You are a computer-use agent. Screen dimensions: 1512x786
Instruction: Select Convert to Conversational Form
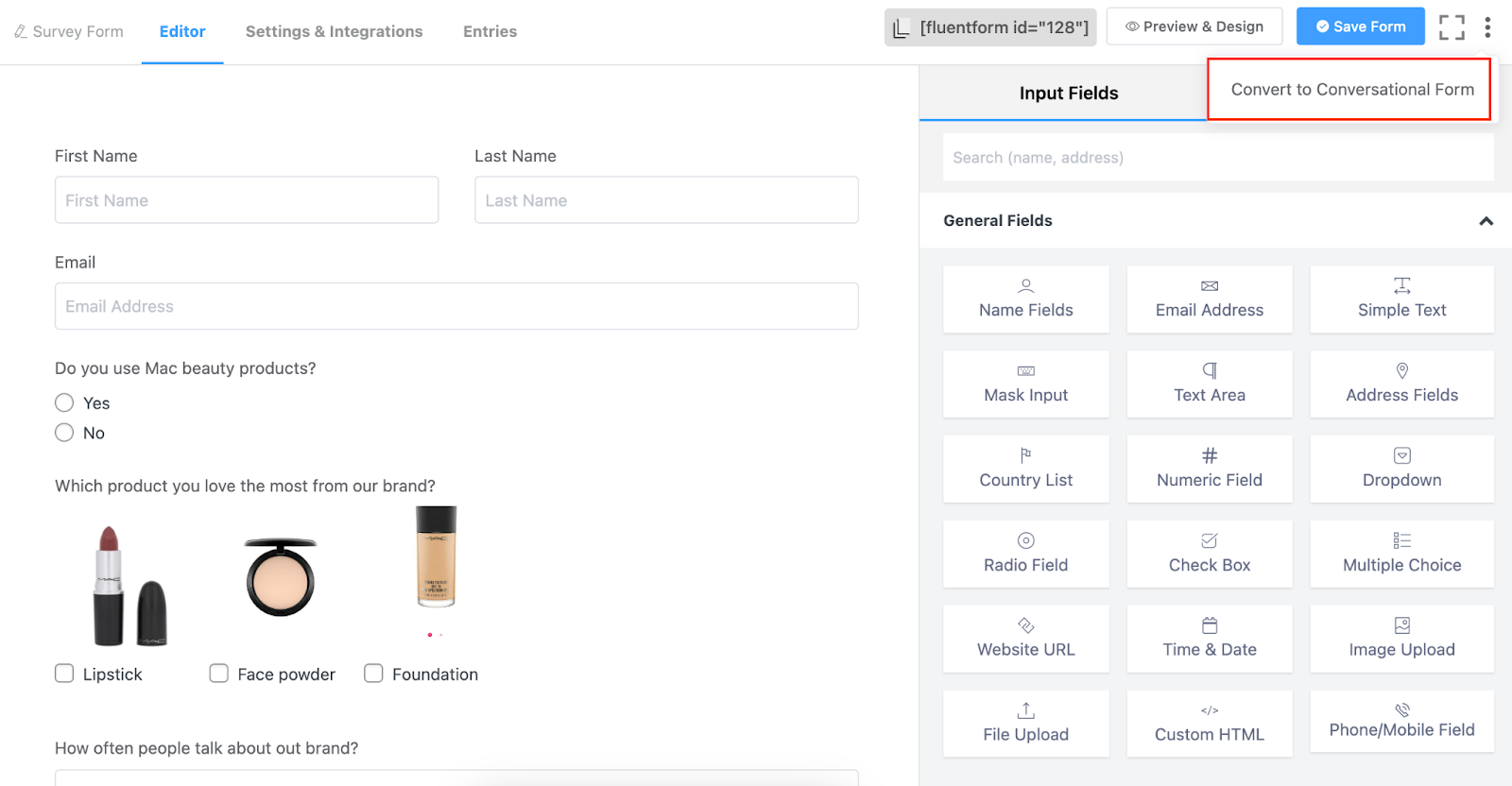click(1351, 90)
